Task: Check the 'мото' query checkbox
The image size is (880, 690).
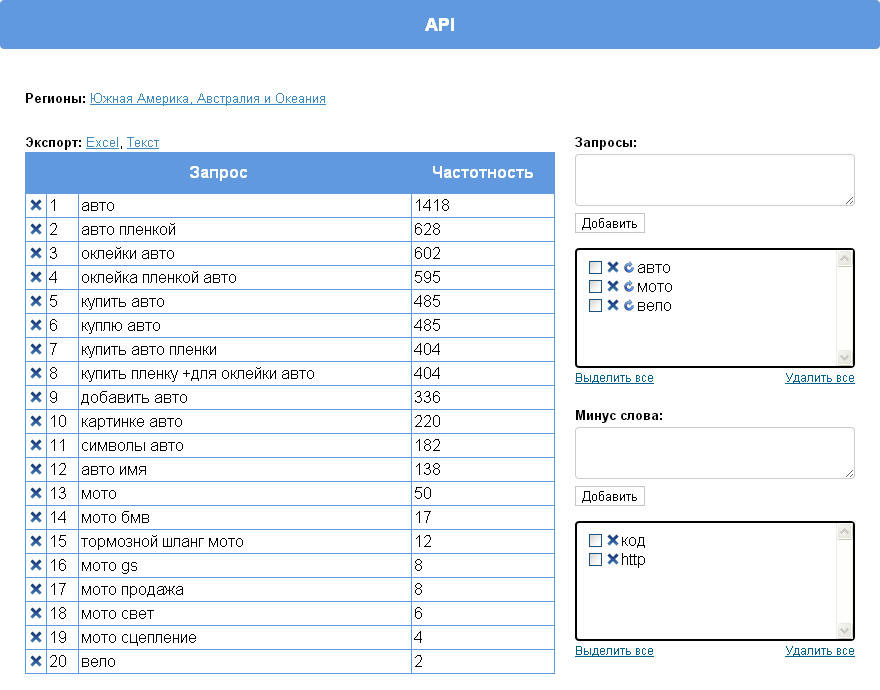Action: tap(595, 287)
